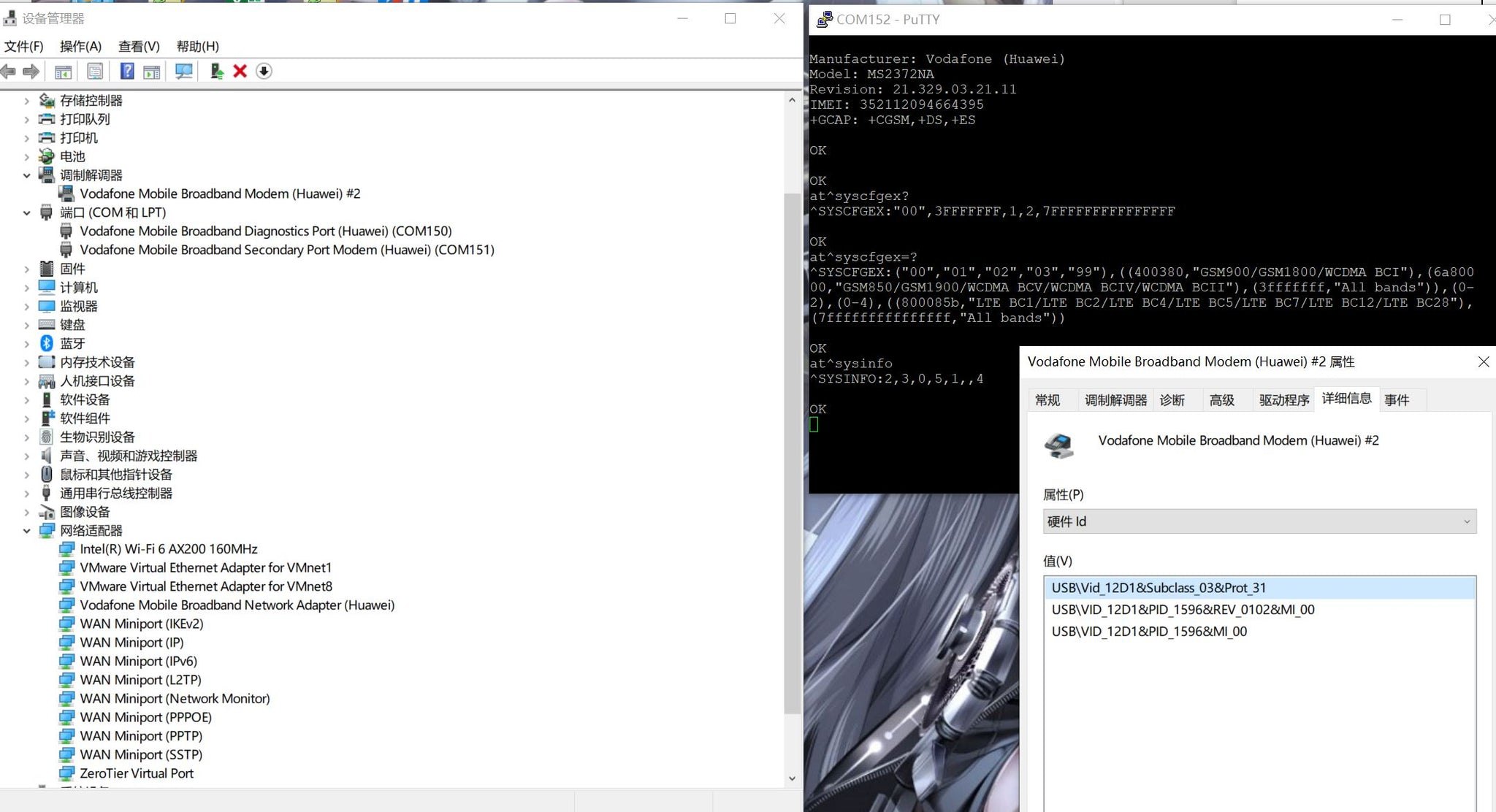
Task: Expand the 通用串行总线控制器 category
Action: (27, 493)
